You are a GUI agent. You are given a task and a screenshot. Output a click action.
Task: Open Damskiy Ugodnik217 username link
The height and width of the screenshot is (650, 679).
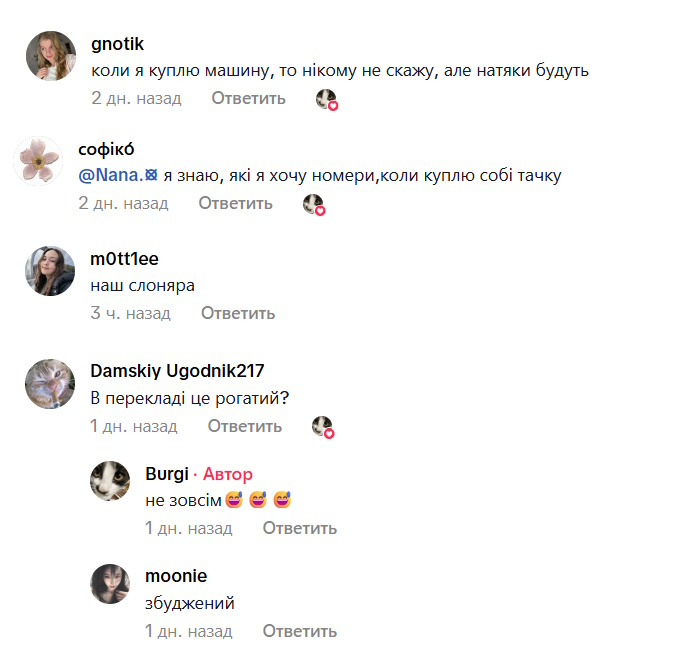[177, 371]
